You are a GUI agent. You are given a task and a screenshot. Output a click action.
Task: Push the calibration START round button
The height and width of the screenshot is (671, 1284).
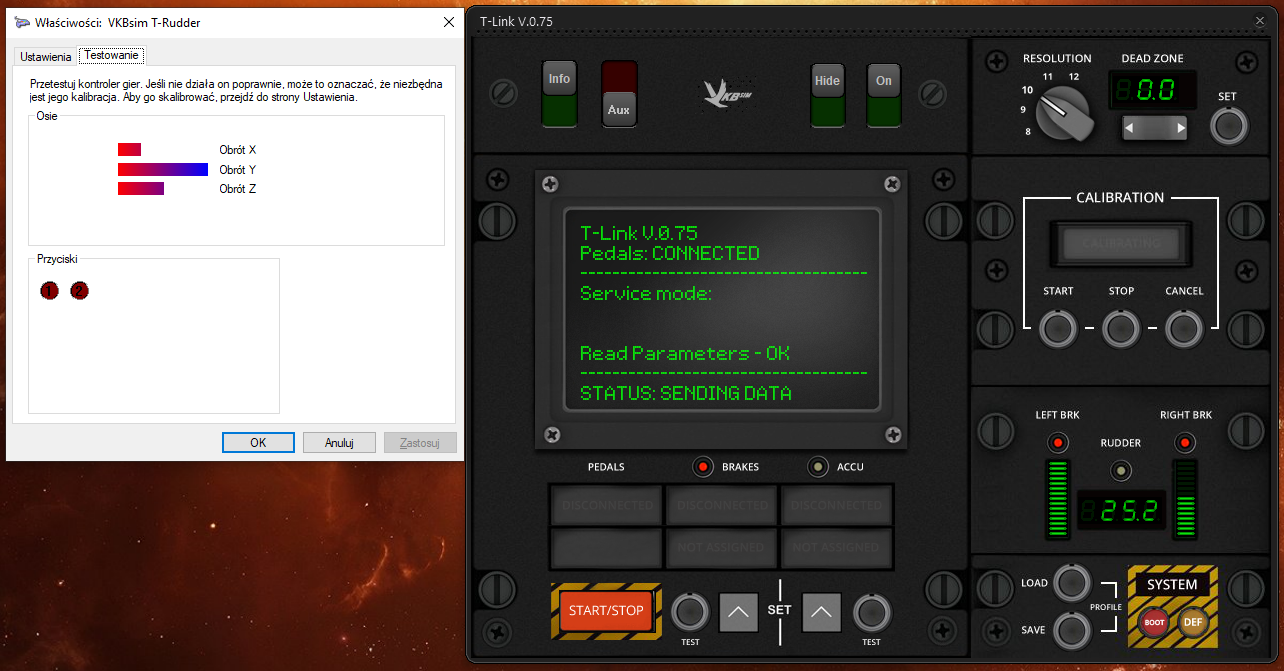click(x=1058, y=328)
